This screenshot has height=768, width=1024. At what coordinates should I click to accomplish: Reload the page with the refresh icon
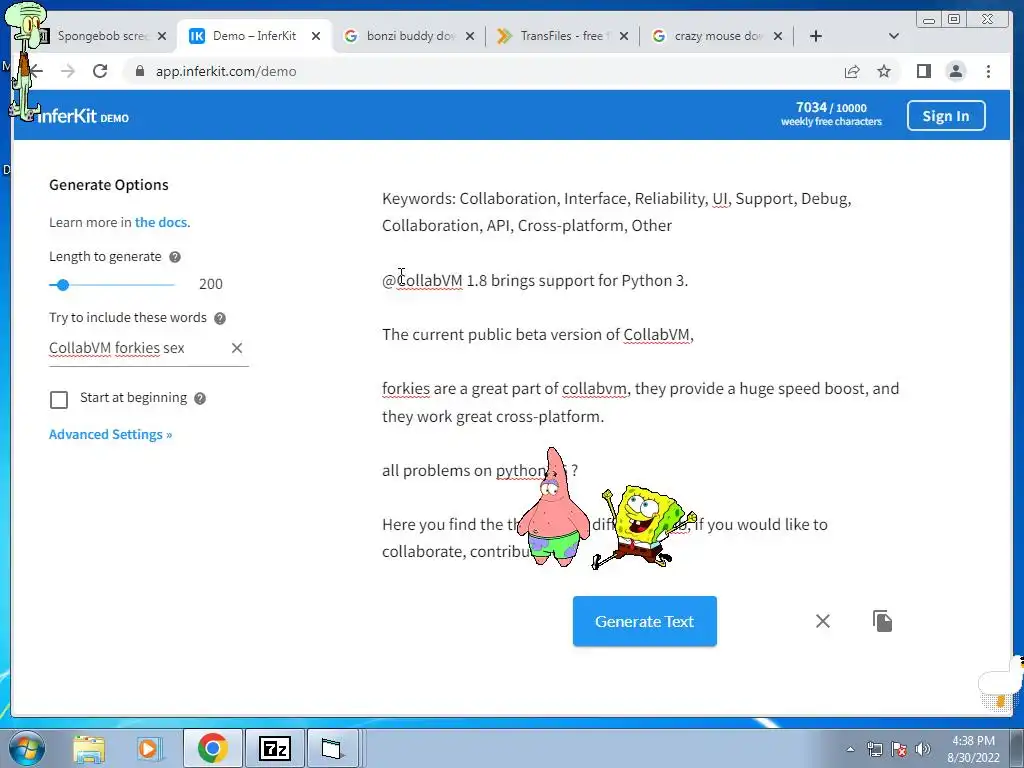[100, 71]
